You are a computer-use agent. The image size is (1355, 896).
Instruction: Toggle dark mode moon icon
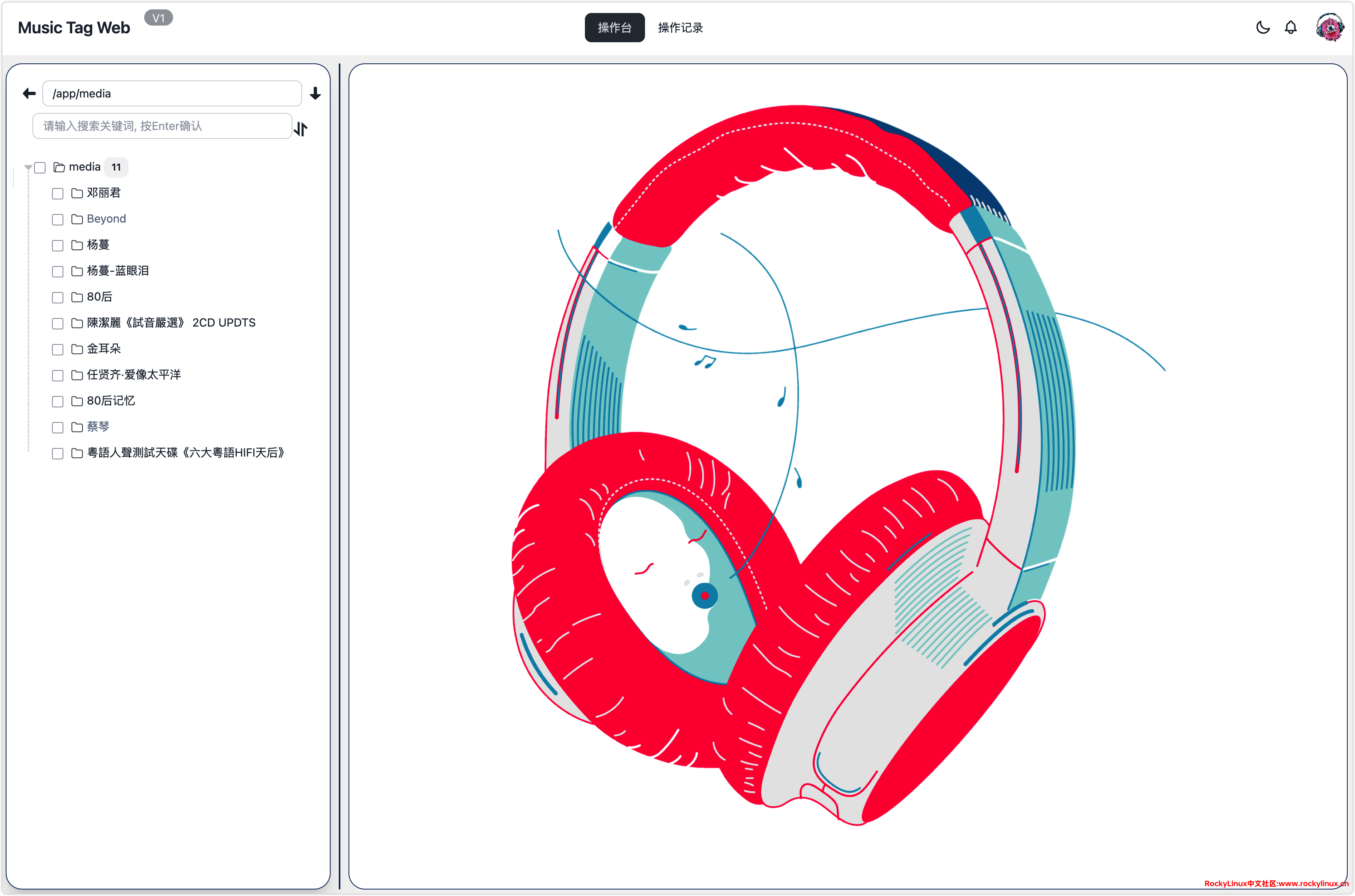click(x=1262, y=28)
